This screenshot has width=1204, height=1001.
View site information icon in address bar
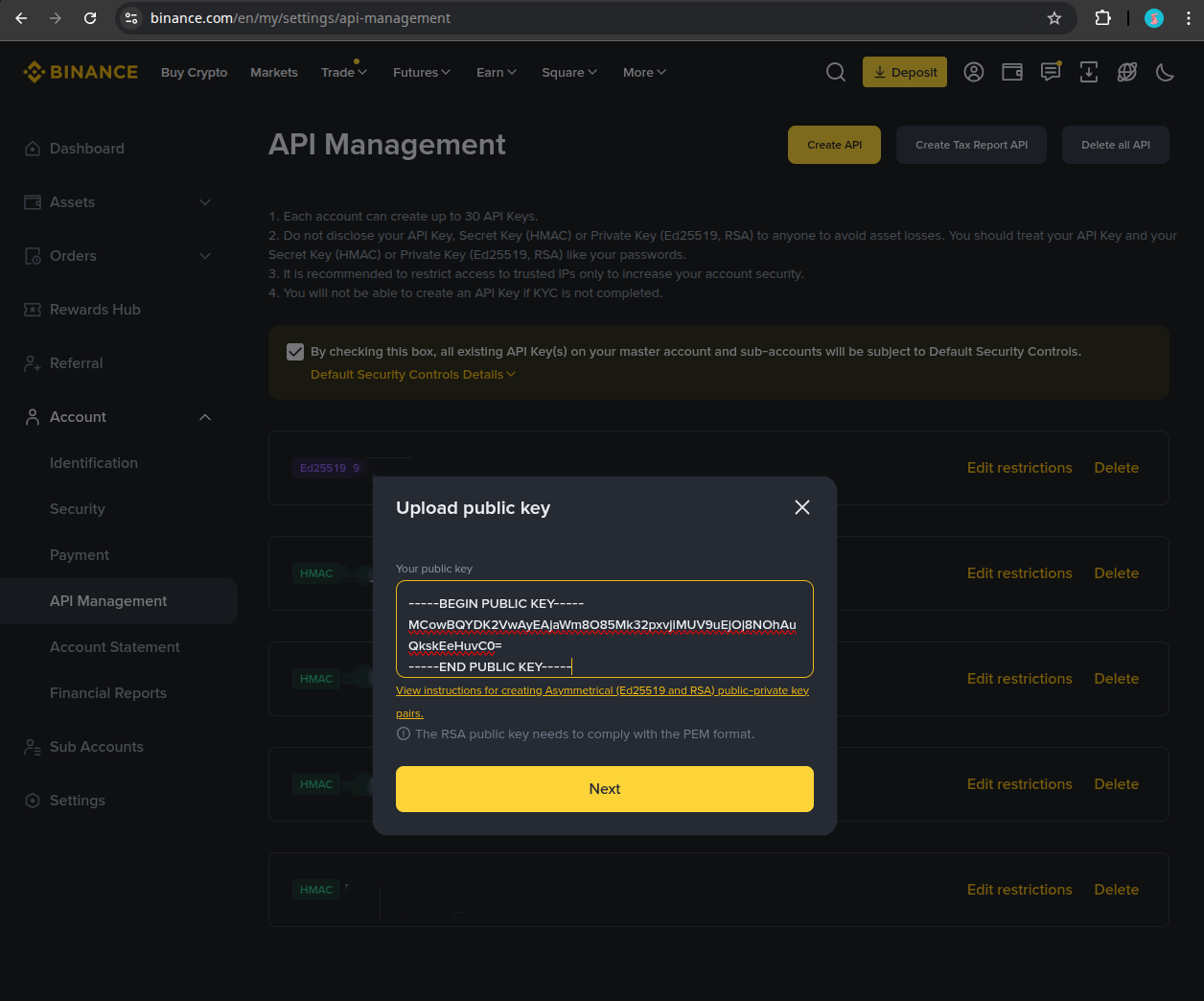[132, 18]
